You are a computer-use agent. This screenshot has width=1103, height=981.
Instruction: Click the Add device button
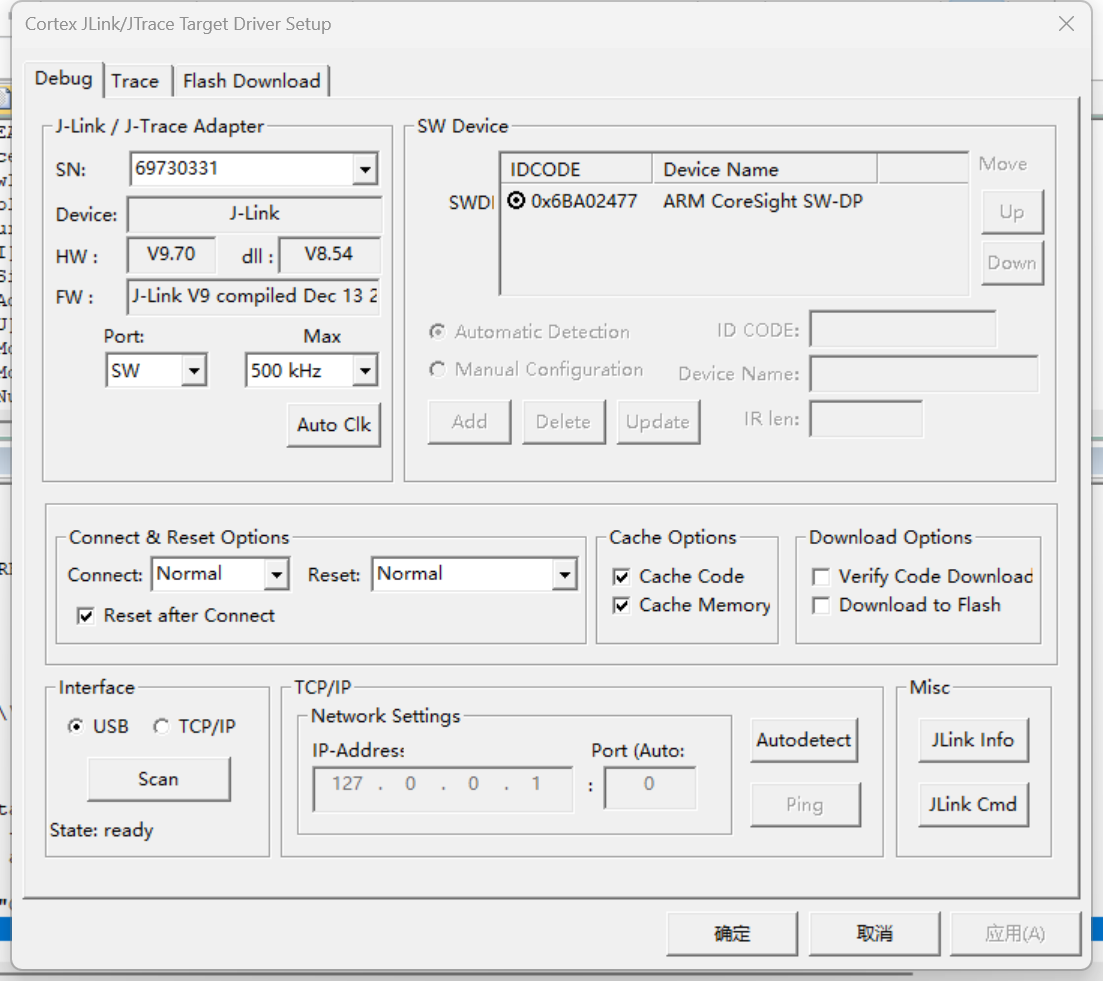(469, 422)
